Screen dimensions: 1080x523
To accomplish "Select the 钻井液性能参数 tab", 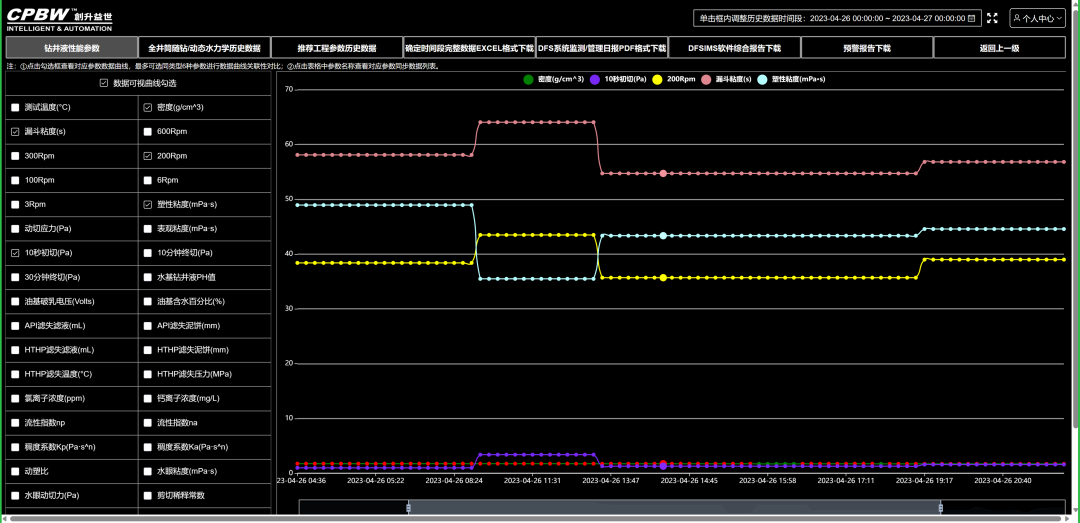I will click(72, 48).
